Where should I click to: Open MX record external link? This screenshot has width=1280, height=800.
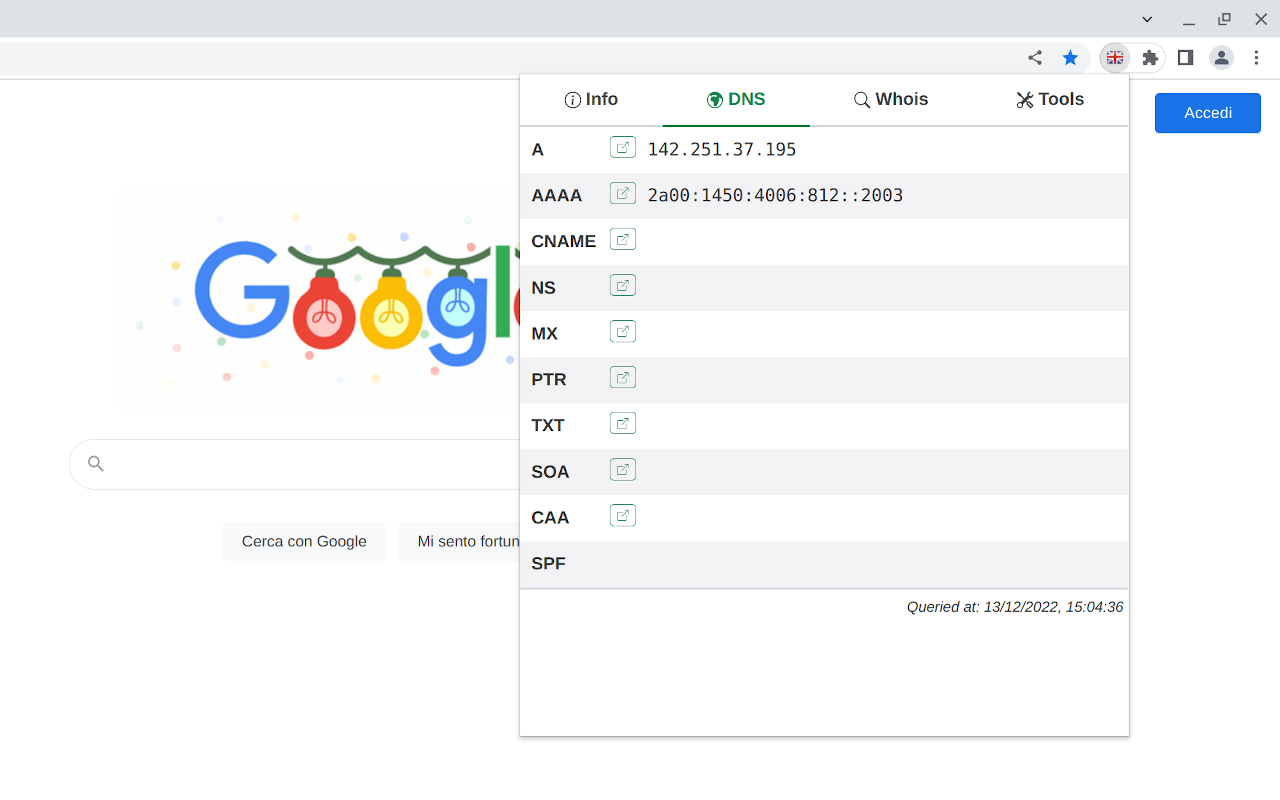click(622, 331)
